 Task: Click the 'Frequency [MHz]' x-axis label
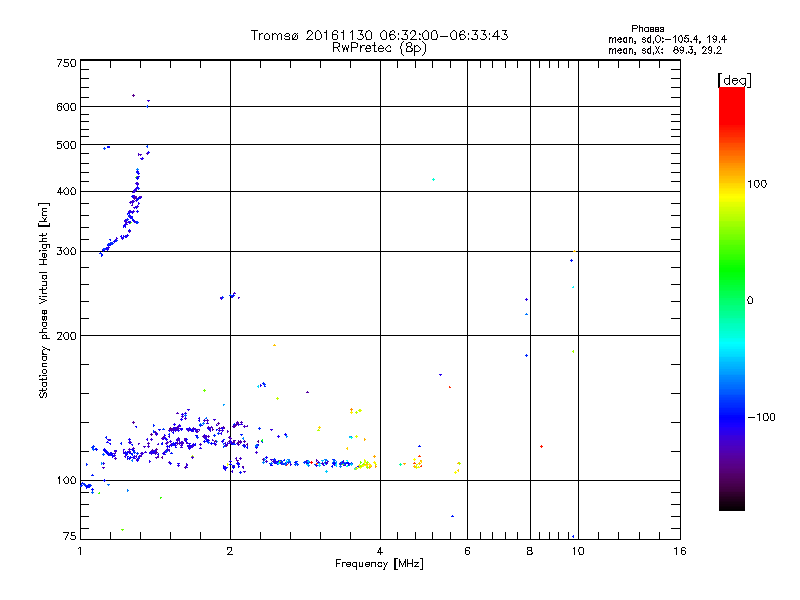[x=379, y=564]
